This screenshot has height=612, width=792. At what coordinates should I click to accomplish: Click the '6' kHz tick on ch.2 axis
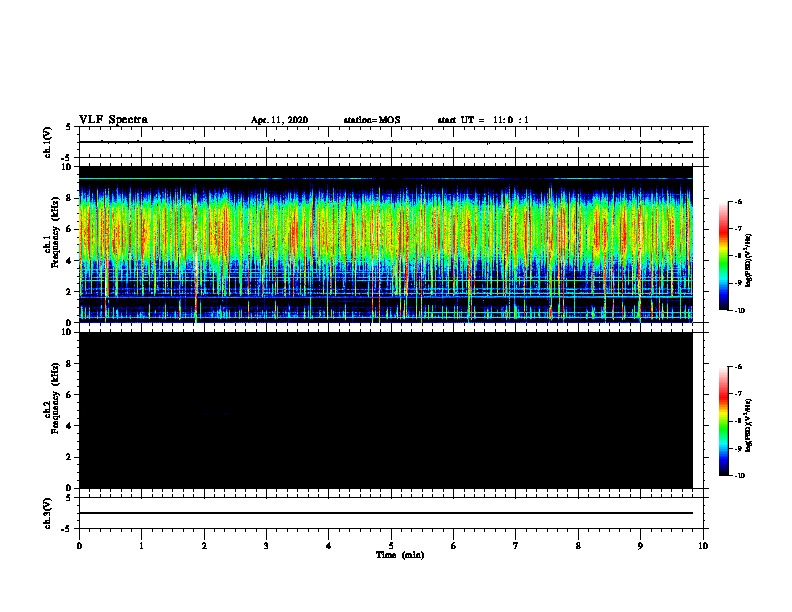(69, 395)
